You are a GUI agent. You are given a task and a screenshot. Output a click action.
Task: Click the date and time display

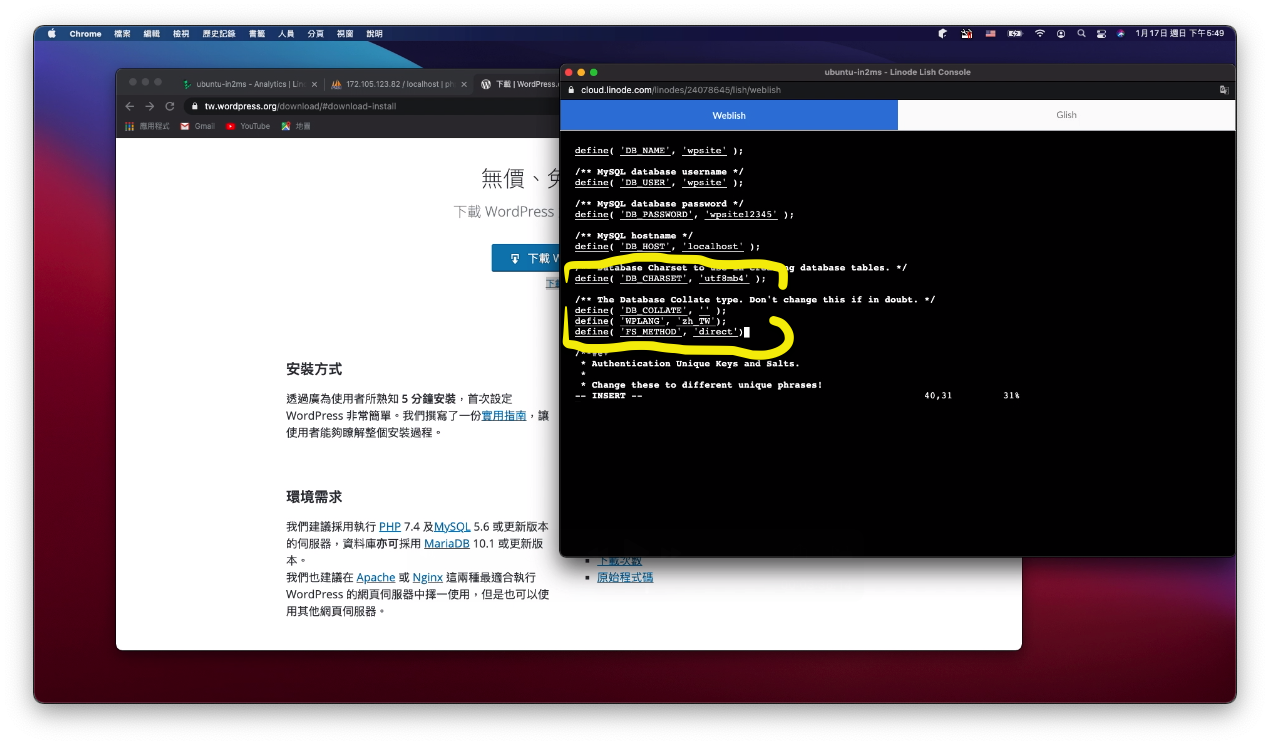pyautogui.click(x=1179, y=33)
